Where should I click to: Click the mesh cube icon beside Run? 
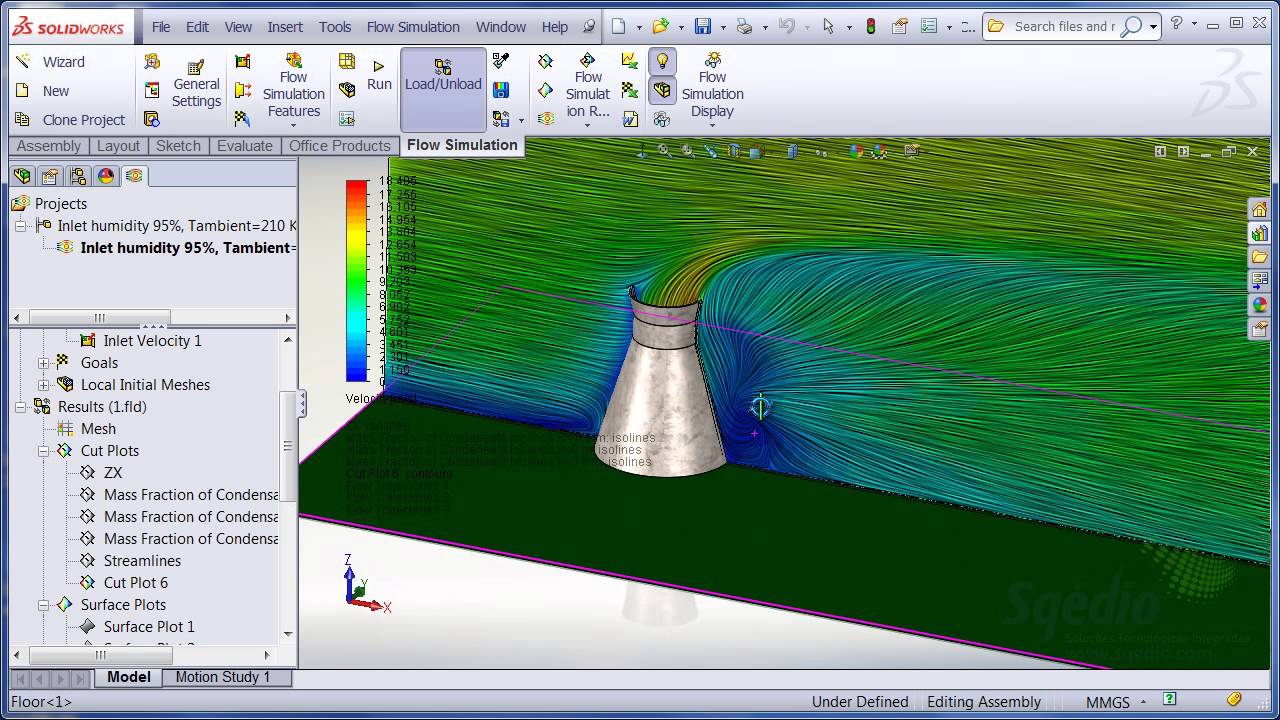tap(347, 90)
